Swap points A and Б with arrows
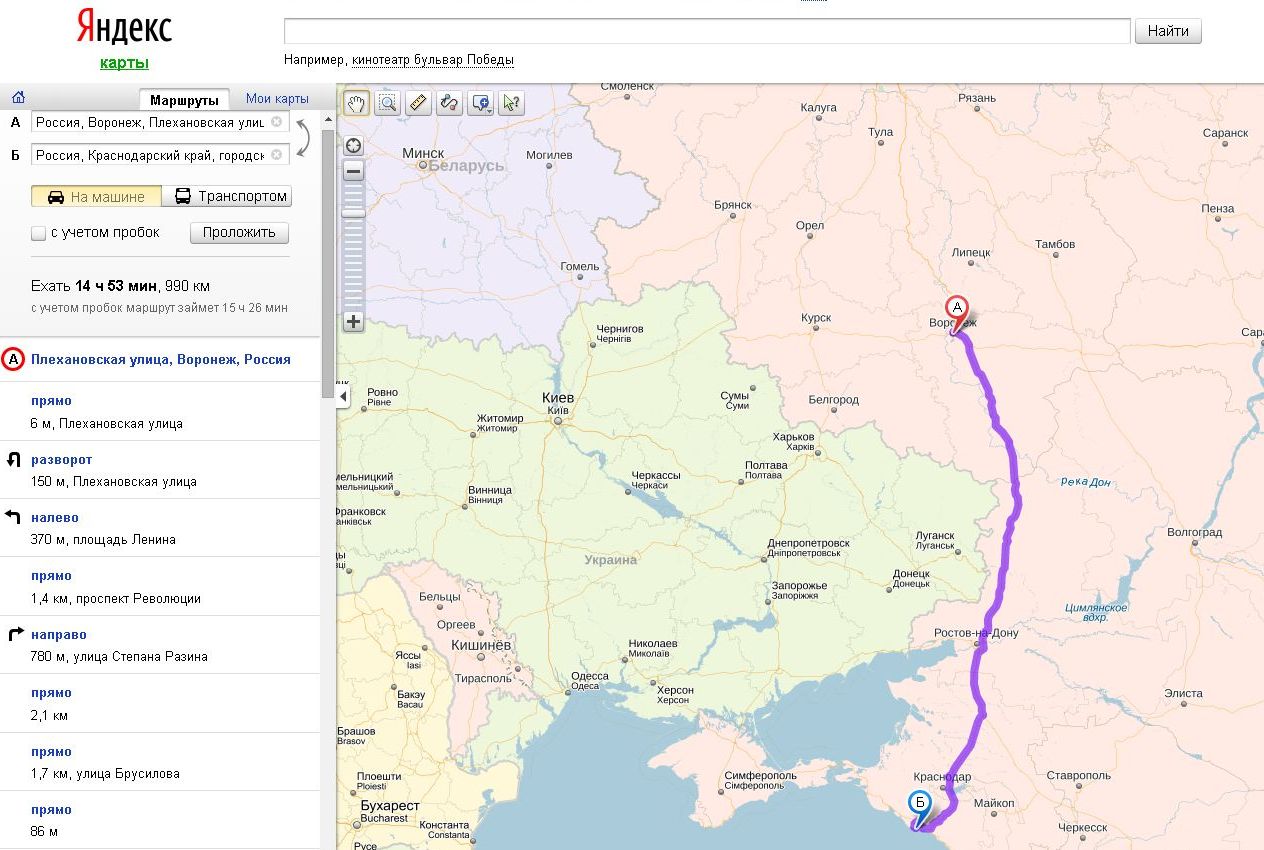The width and height of the screenshot is (1264, 850). [304, 138]
